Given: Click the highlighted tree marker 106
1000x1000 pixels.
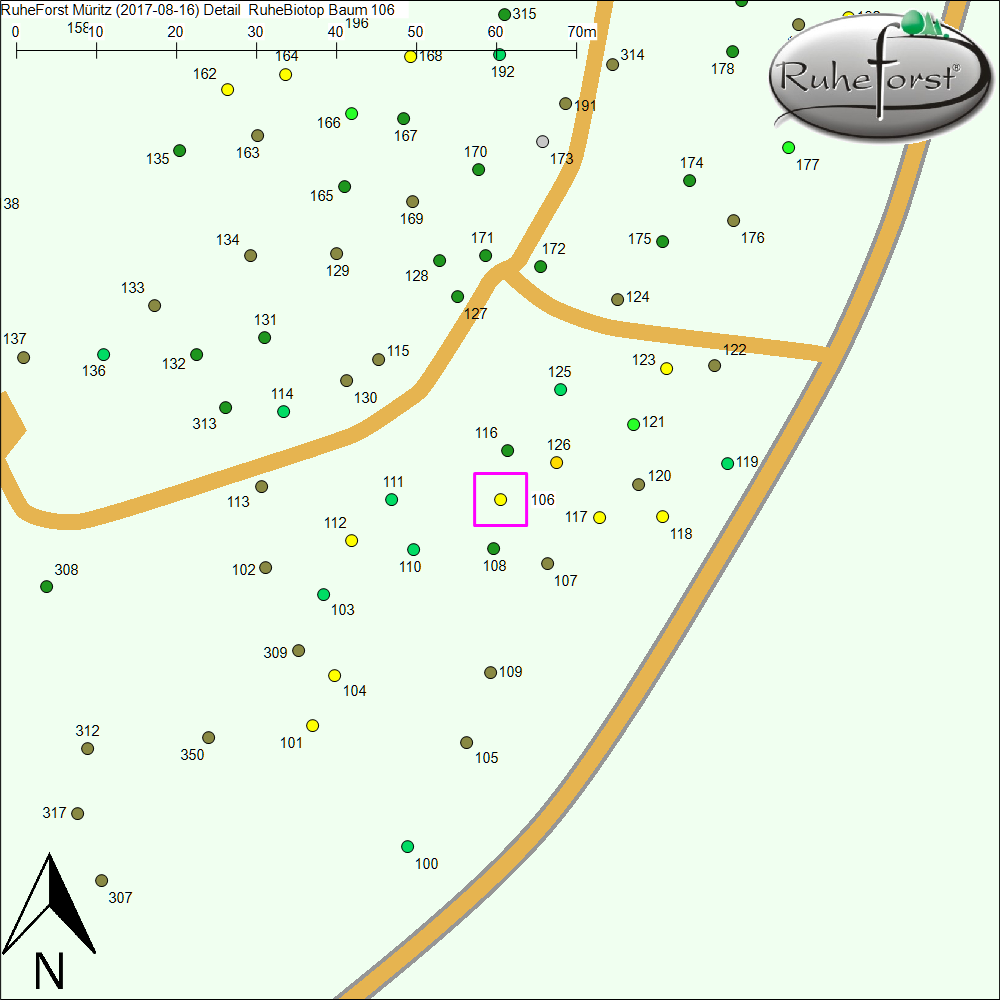Looking at the screenshot, I should pyautogui.click(x=500, y=499).
